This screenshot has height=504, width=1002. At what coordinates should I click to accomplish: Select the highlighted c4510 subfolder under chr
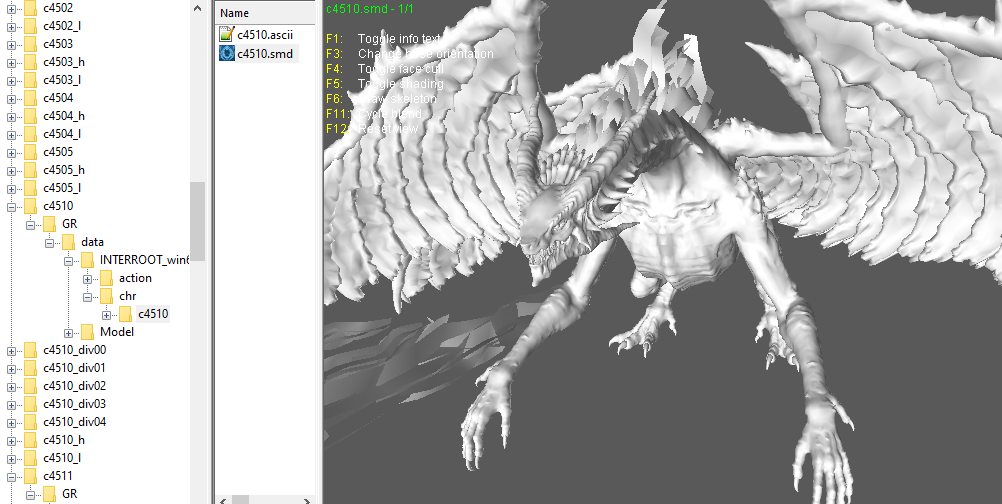(153, 314)
